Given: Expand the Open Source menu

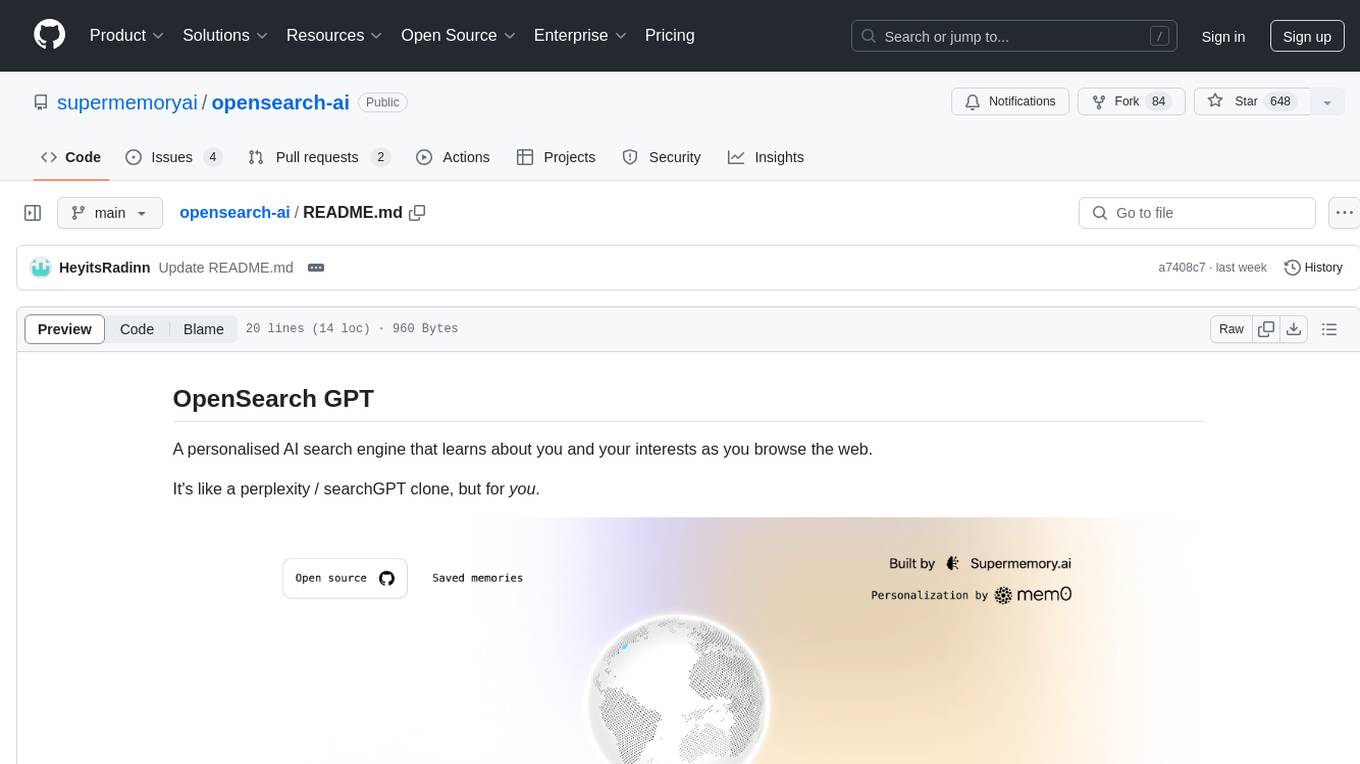Looking at the screenshot, I should click(458, 35).
